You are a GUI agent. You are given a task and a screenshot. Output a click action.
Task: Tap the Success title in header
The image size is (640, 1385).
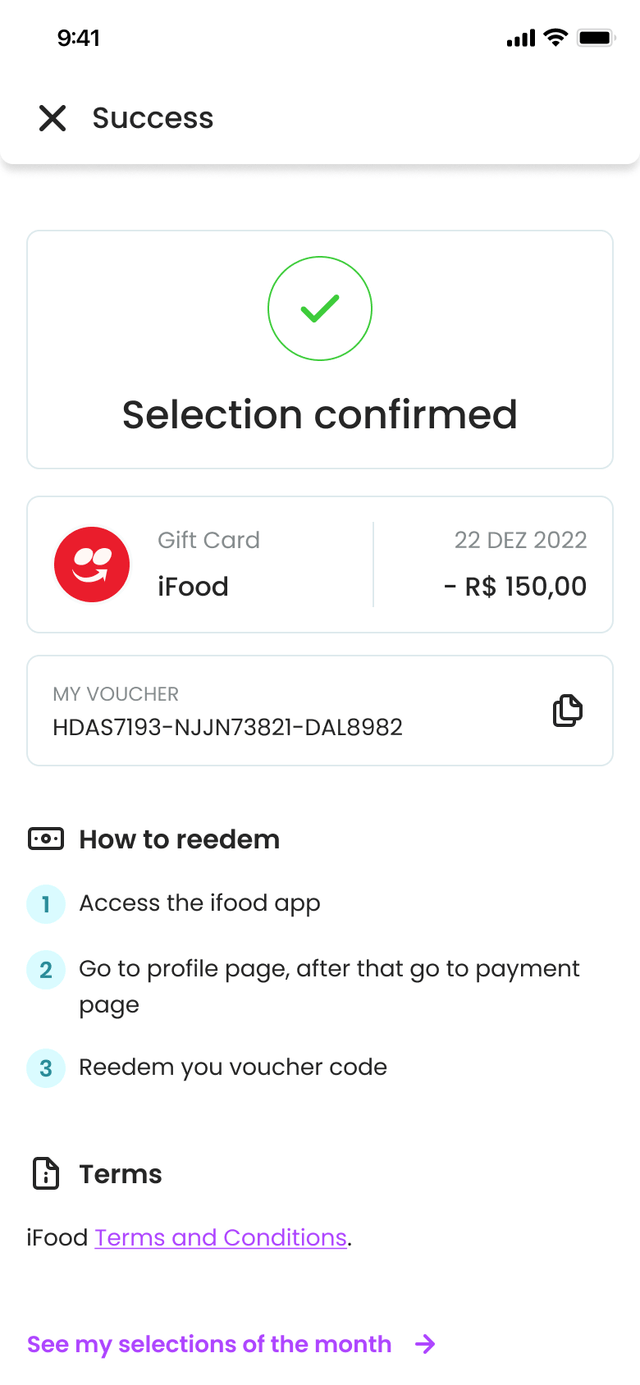pos(153,118)
